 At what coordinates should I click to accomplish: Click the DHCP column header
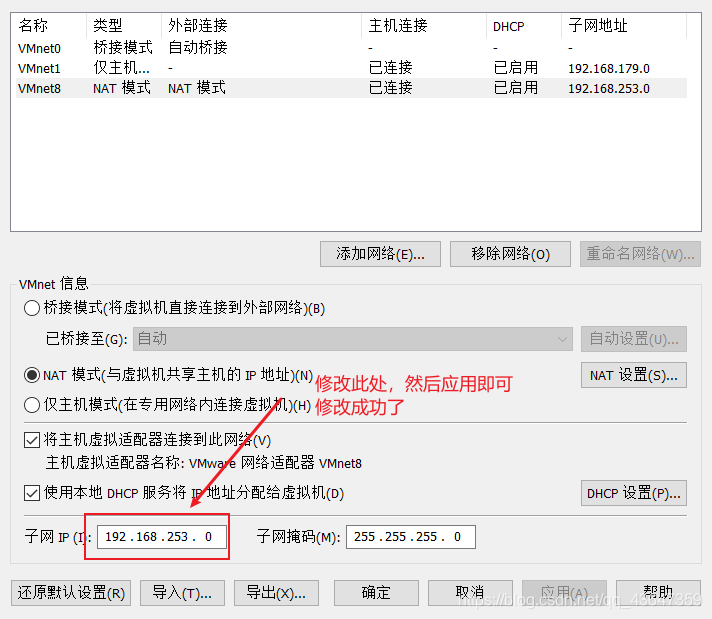tap(524, 25)
